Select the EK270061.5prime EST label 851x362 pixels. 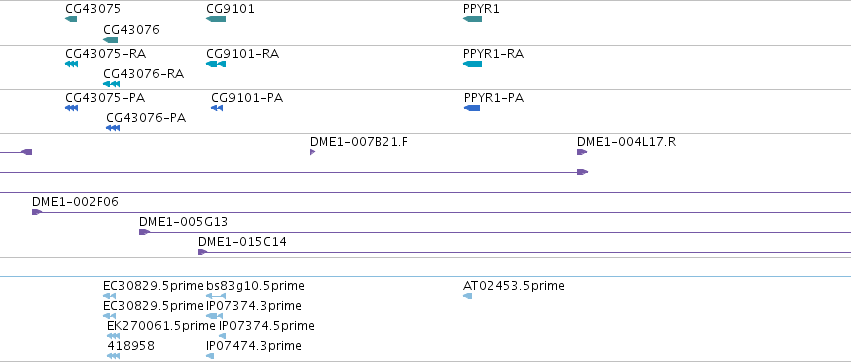161,326
